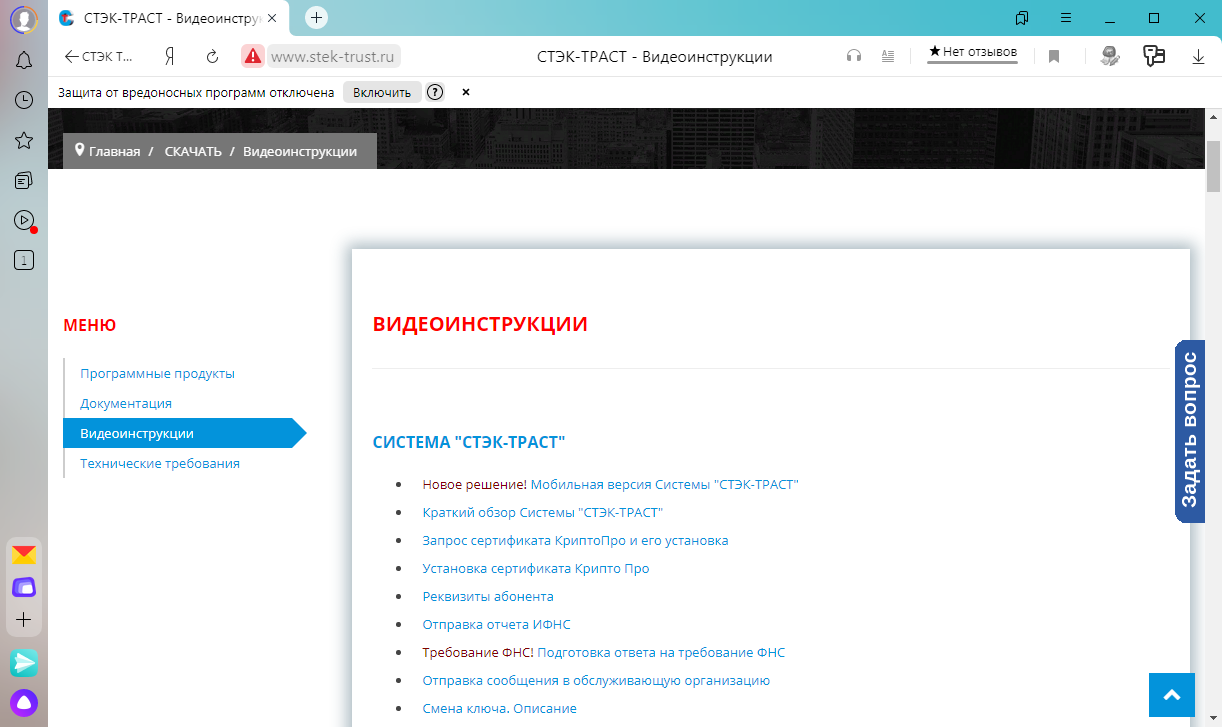Open Отправка сообщения в обслуживающую организацию

pyautogui.click(x=596, y=680)
